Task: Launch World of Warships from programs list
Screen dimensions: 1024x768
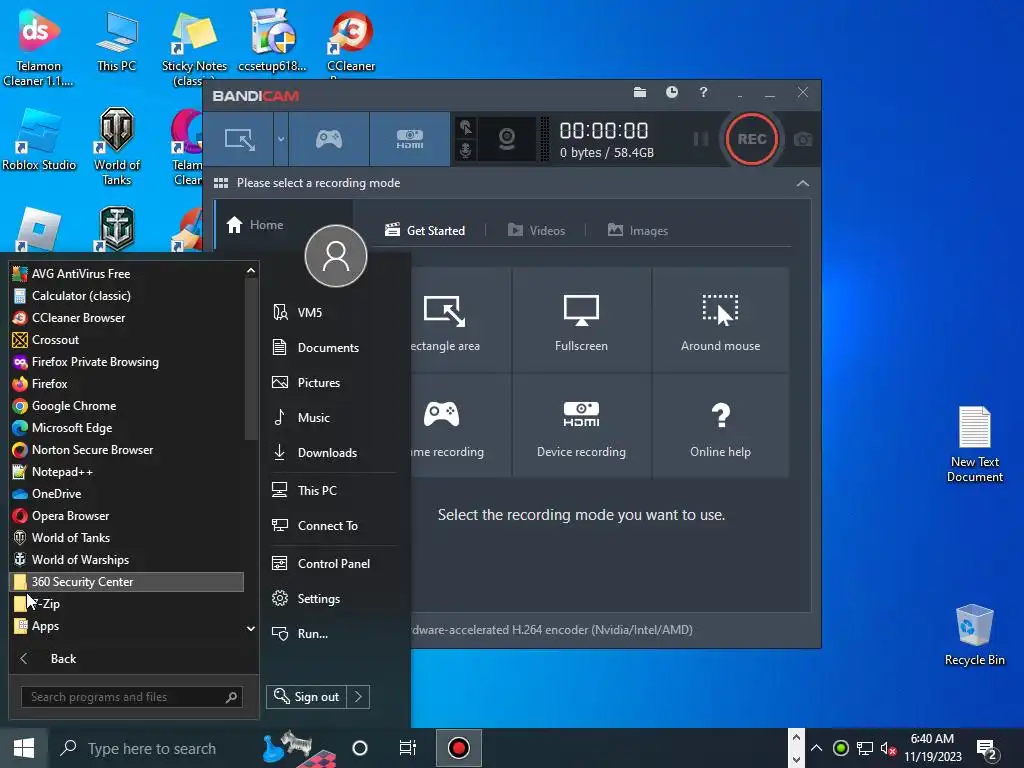Action: coord(128,560)
